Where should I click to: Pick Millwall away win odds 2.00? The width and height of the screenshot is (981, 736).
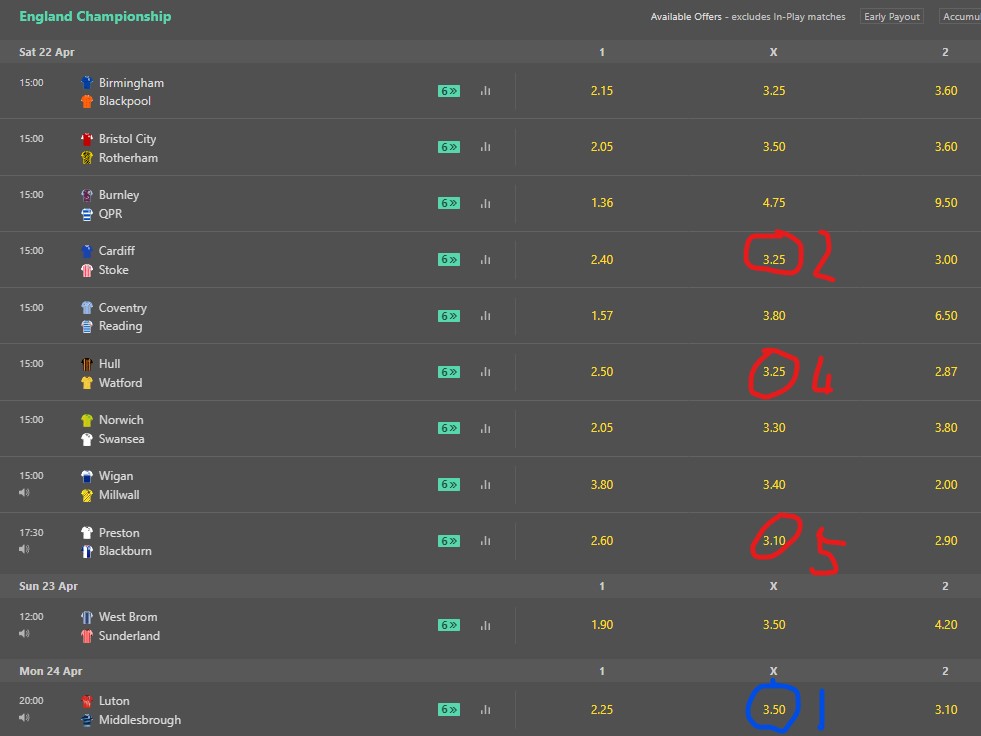[946, 484]
